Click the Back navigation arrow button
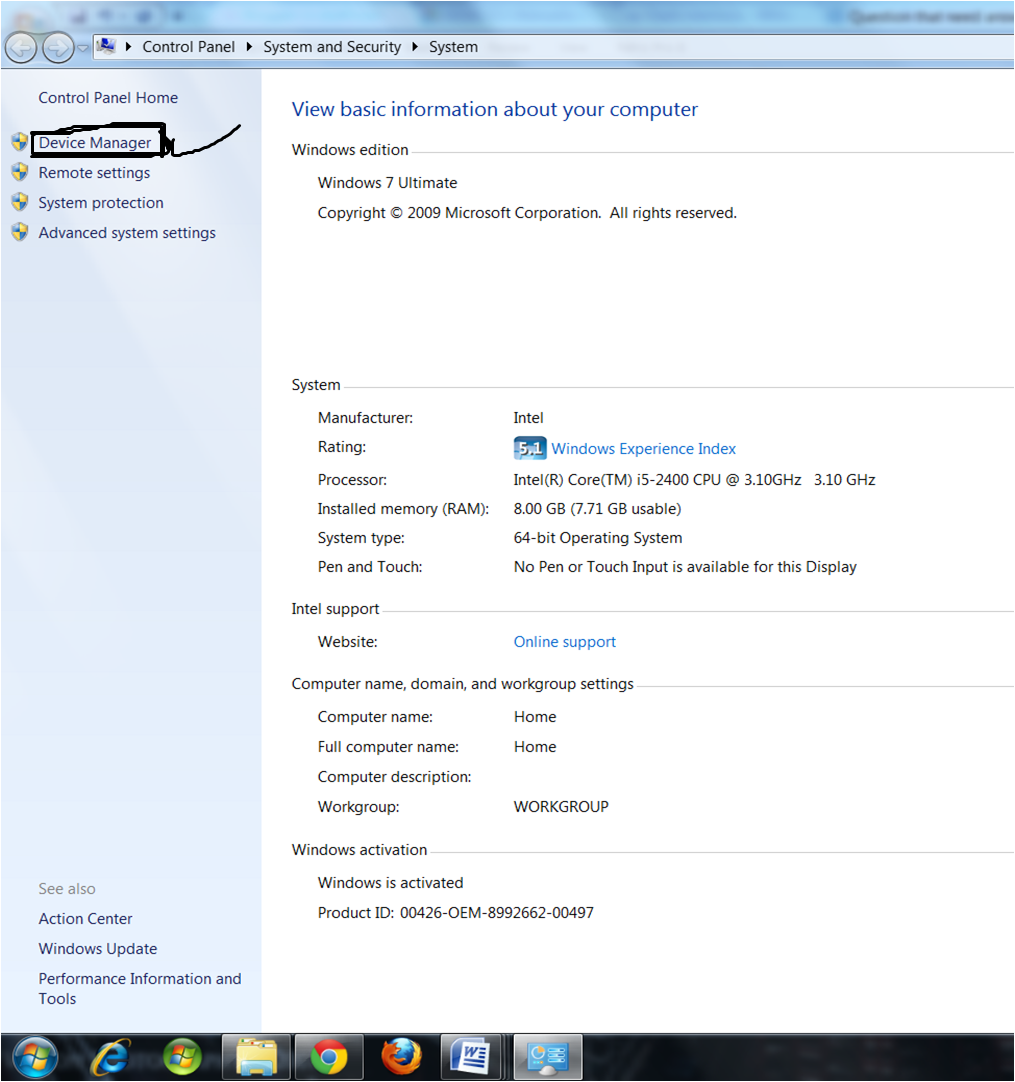This screenshot has height=1082, width=1015. 21,48
